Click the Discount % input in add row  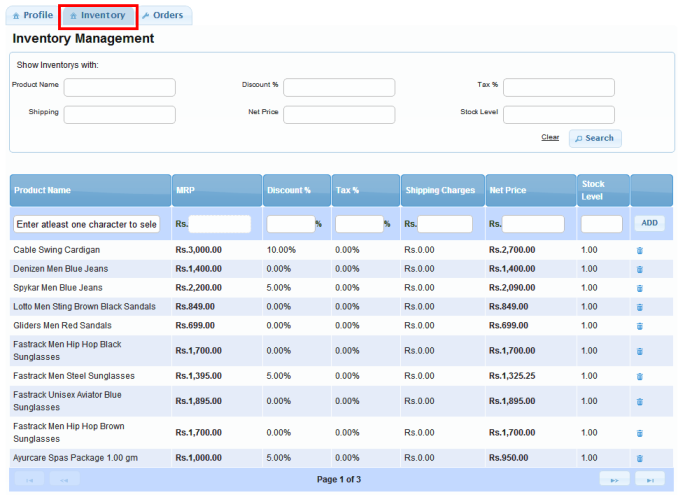click(x=291, y=224)
